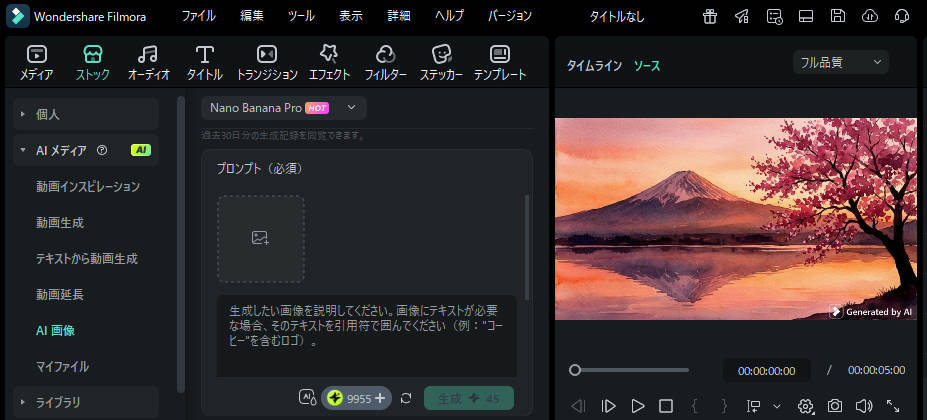
Task: Open the バージョン menu
Action: tap(510, 16)
